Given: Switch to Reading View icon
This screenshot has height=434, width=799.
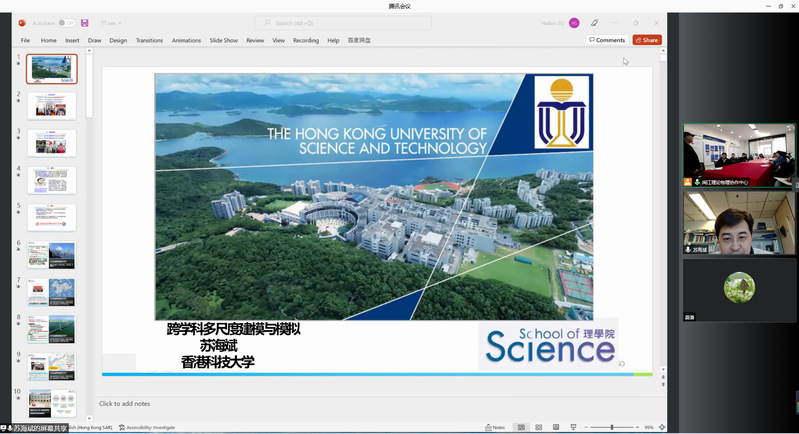Looking at the screenshot, I should click(x=557, y=427).
